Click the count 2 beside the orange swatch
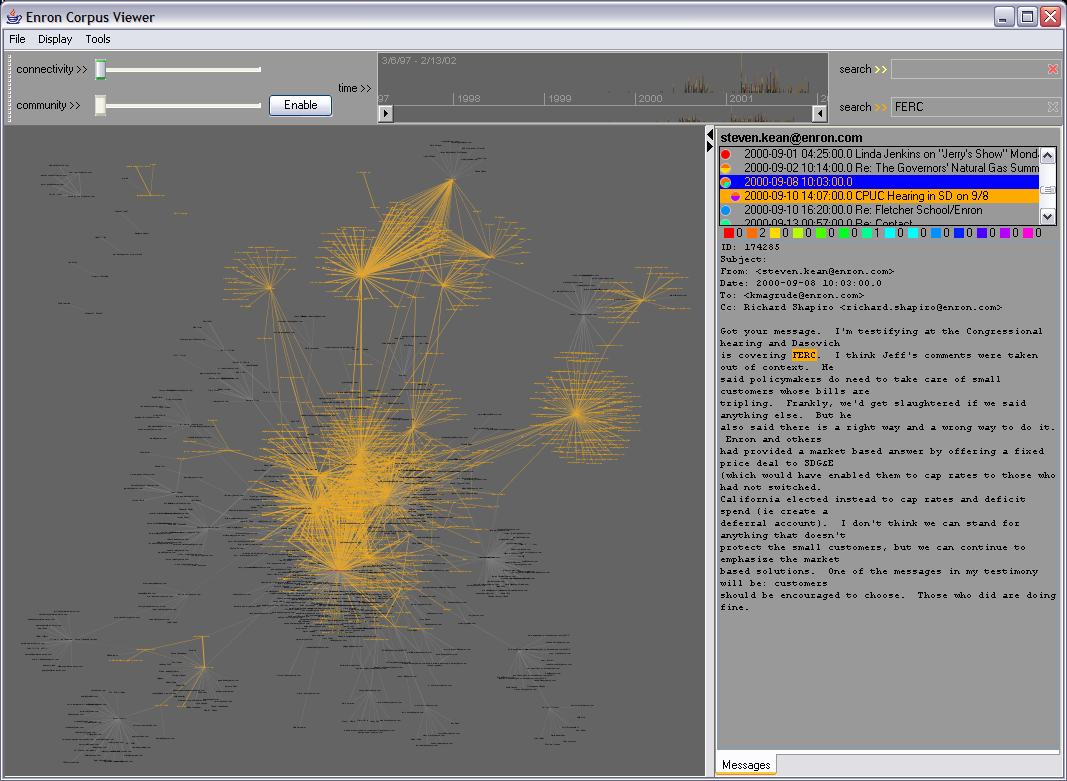 point(763,233)
